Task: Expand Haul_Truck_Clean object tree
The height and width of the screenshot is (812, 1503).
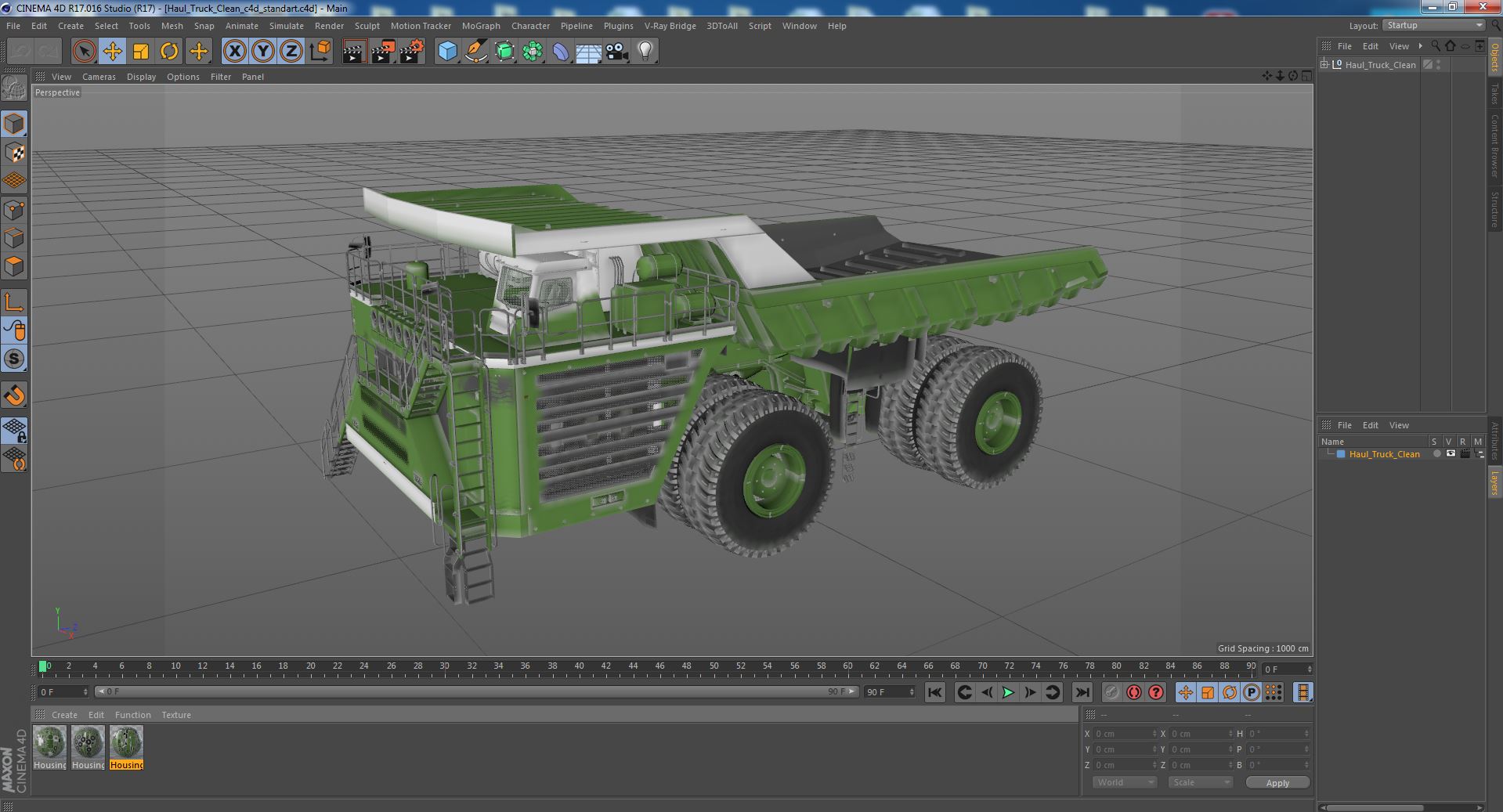Action: click(1324, 65)
